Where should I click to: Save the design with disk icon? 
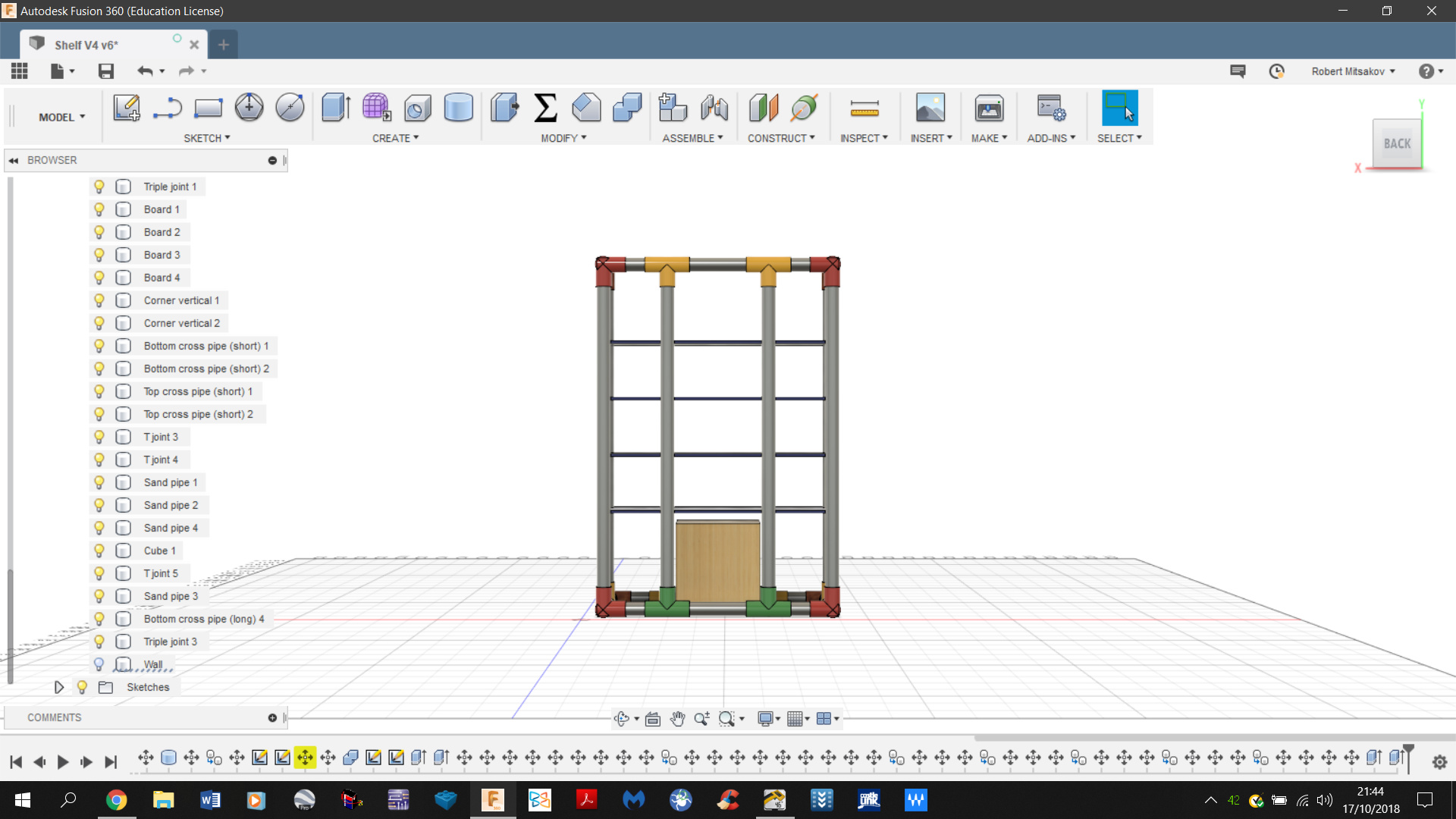pyautogui.click(x=106, y=71)
